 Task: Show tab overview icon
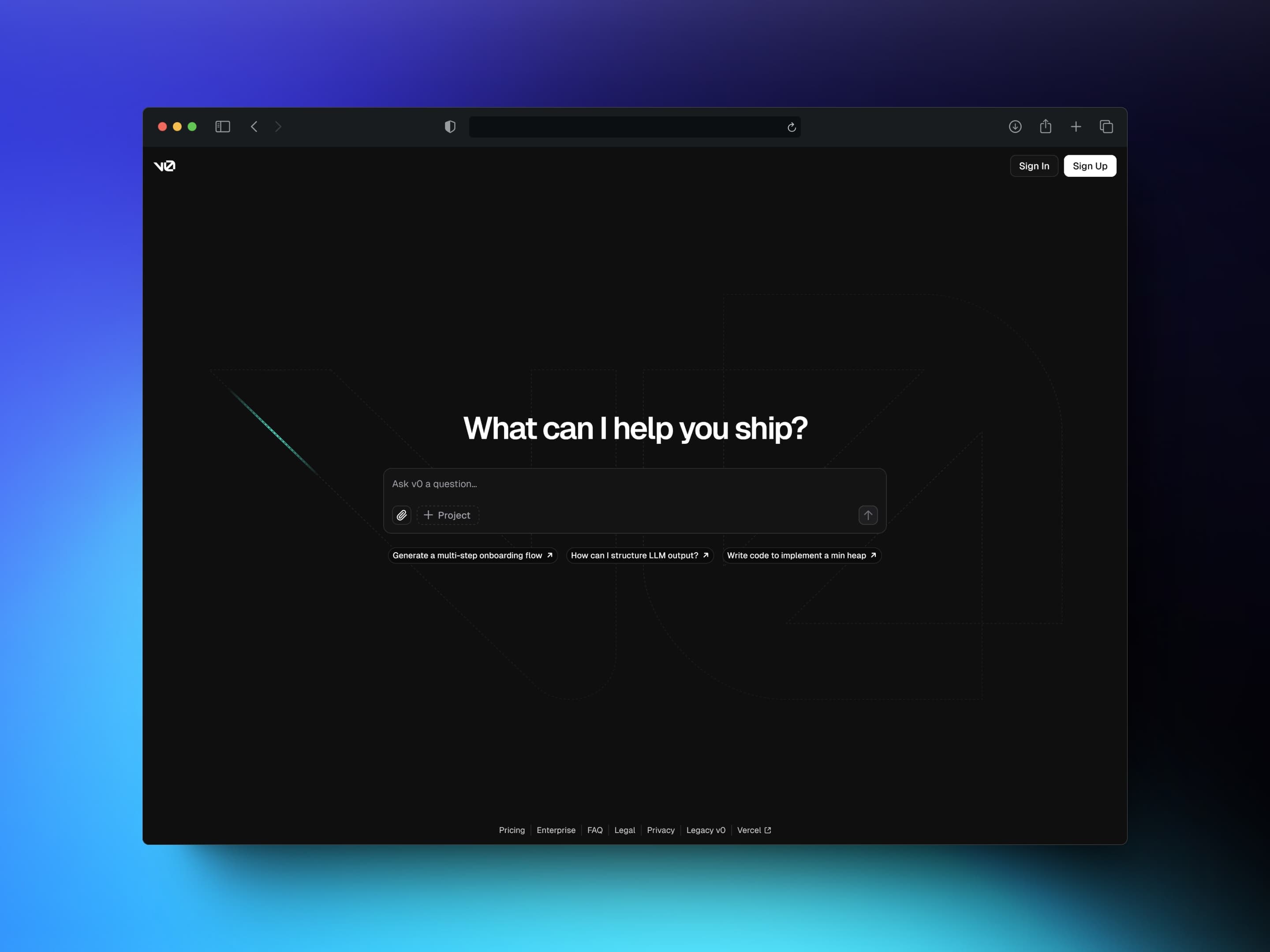(x=1106, y=127)
